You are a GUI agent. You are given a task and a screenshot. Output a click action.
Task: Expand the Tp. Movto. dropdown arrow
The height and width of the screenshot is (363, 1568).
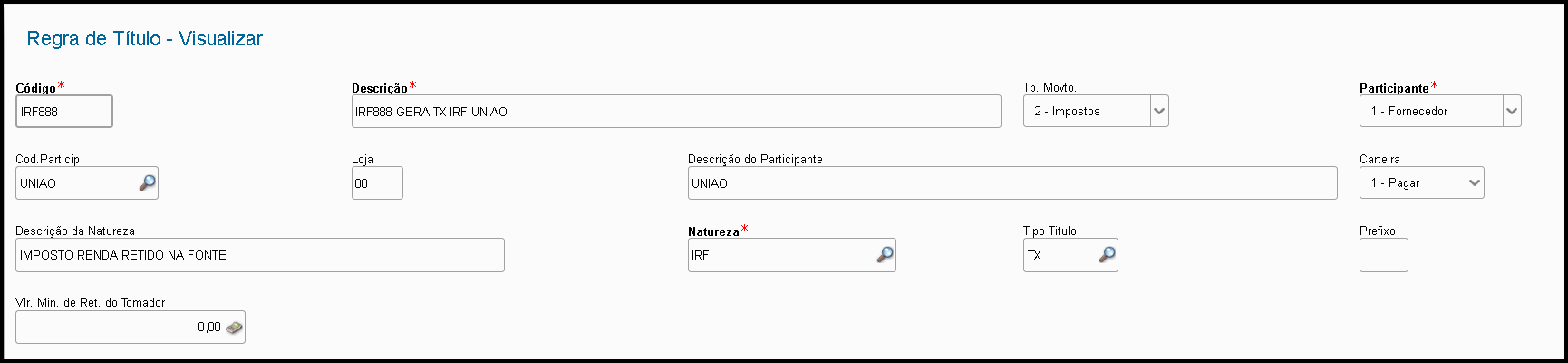coord(1158,112)
